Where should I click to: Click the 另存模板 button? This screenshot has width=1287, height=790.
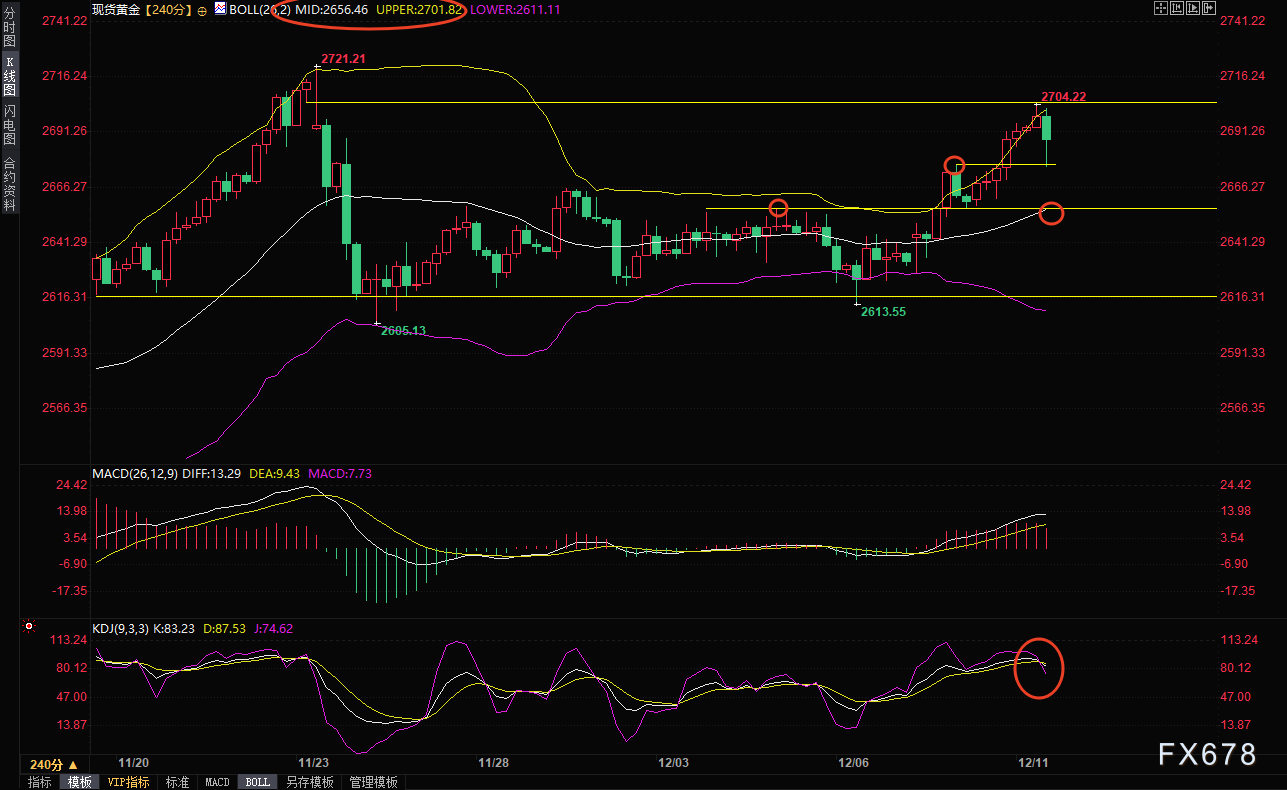(309, 782)
